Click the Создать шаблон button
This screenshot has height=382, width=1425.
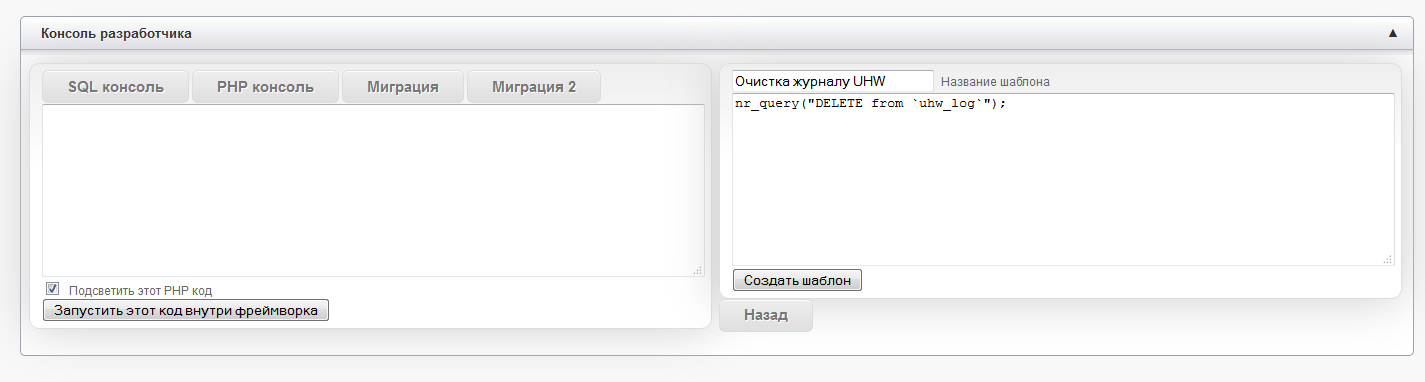click(x=797, y=280)
